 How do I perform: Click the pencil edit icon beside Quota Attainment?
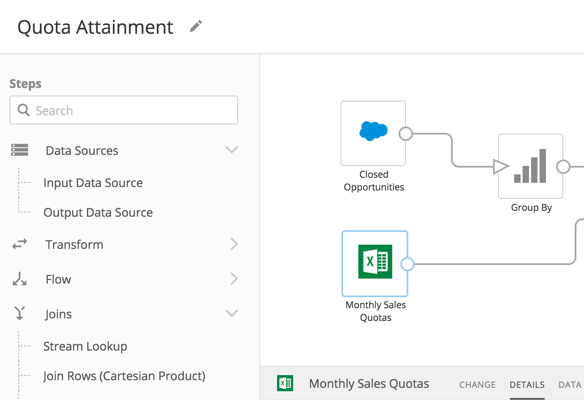pos(196,26)
